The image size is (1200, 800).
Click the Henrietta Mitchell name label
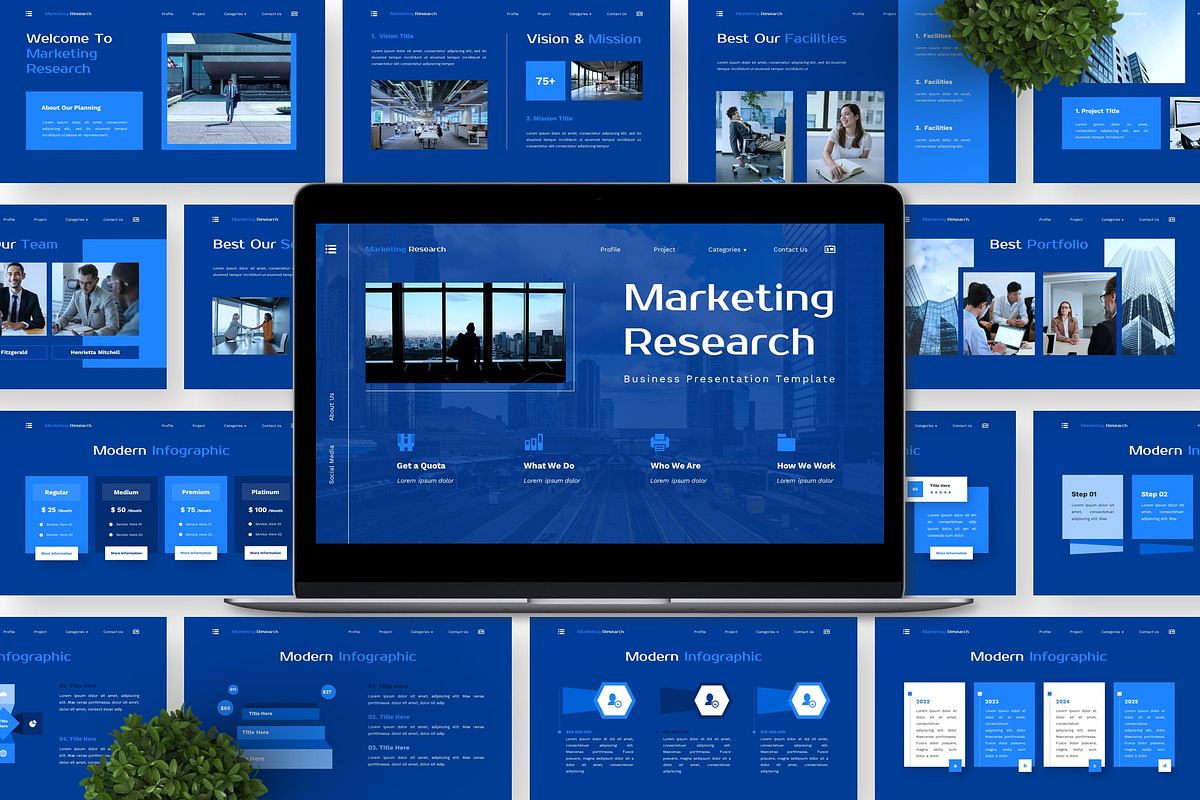click(x=96, y=352)
